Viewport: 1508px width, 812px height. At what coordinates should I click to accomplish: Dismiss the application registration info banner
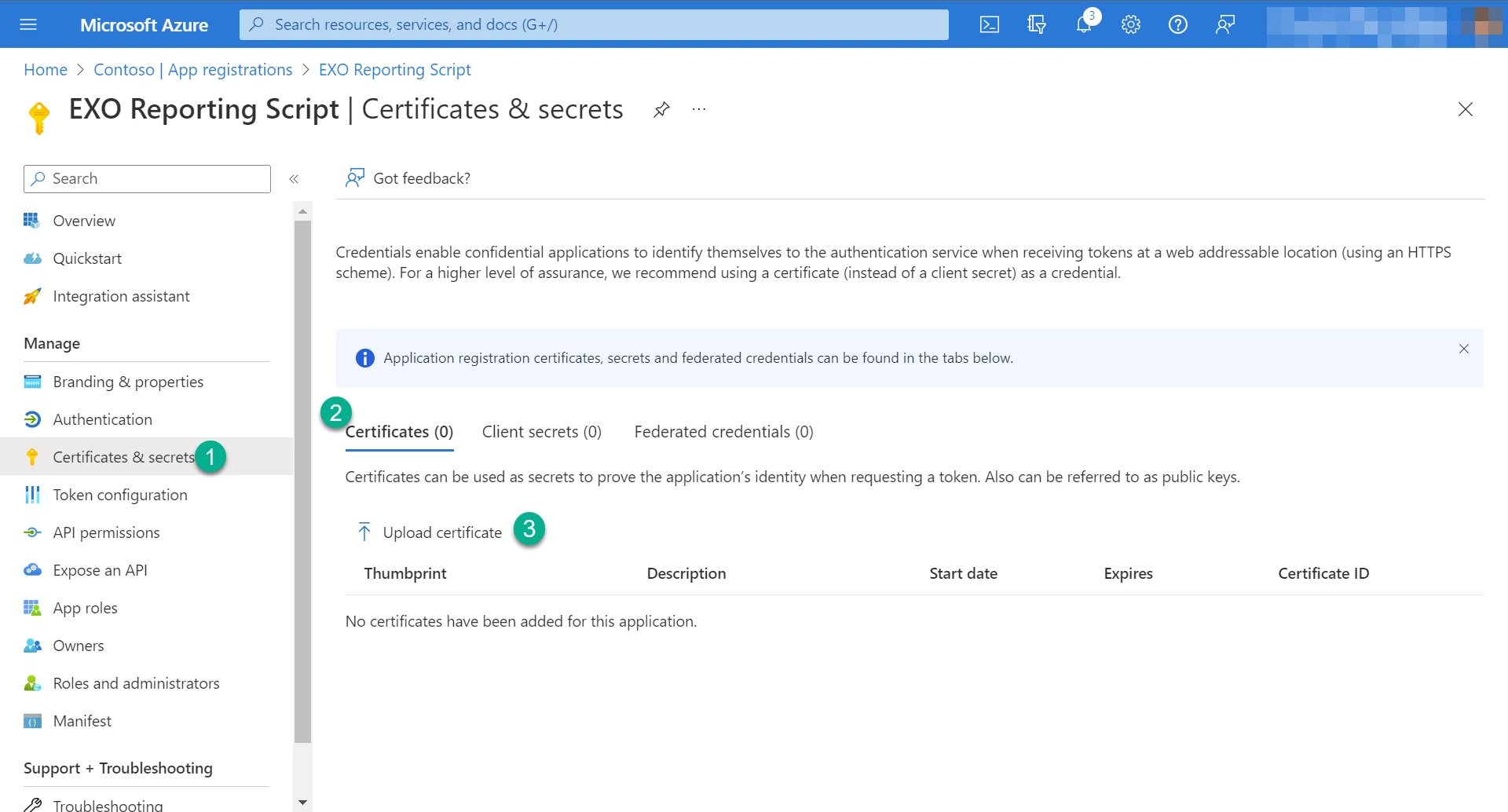pyautogui.click(x=1463, y=349)
